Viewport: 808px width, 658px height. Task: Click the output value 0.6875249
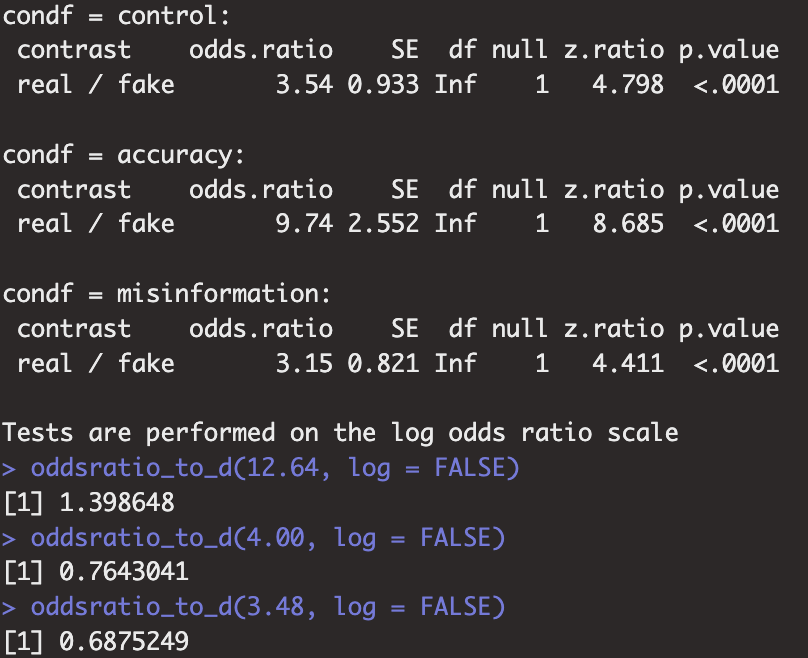coord(110,641)
